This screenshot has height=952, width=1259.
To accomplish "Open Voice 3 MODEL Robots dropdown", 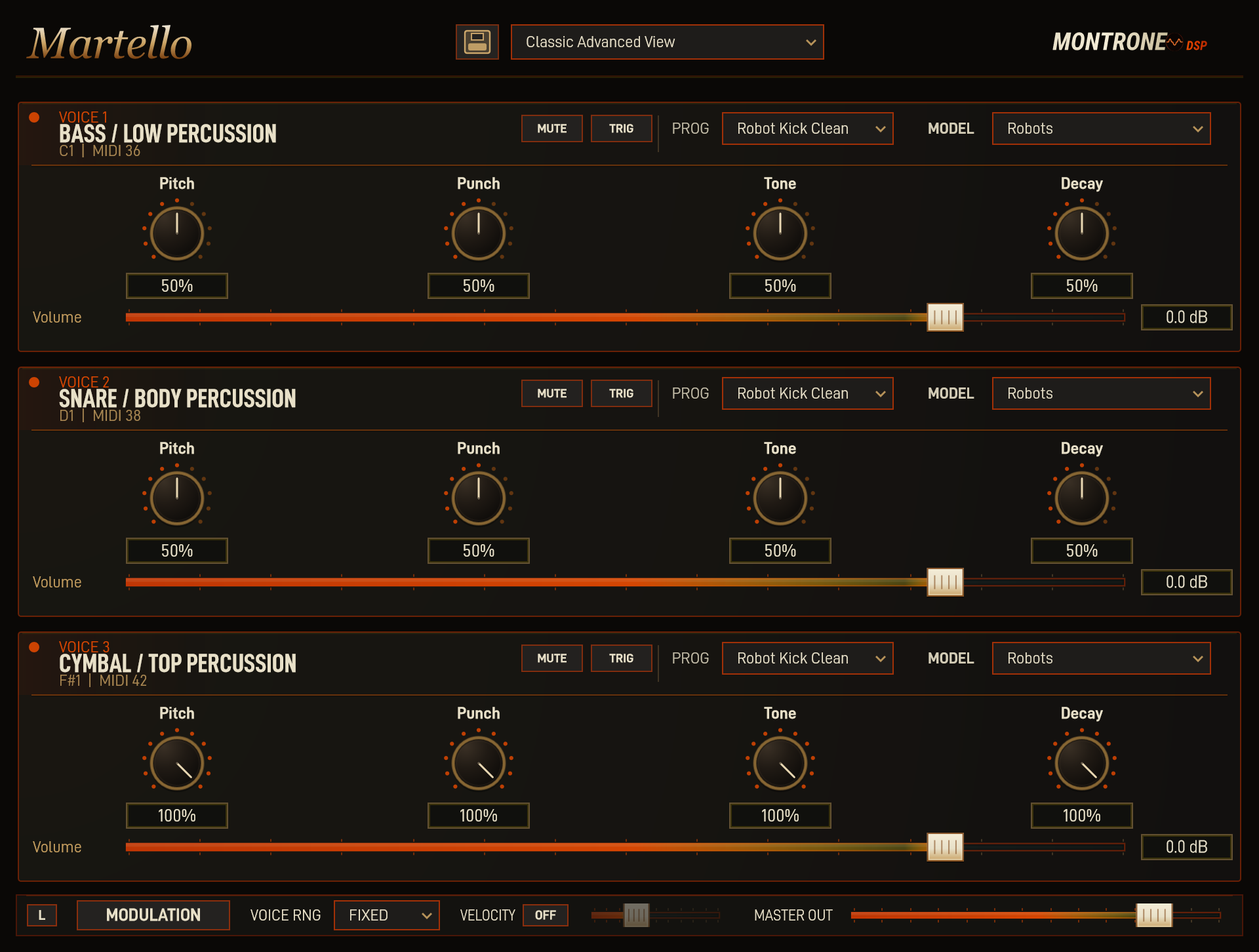I will (x=1102, y=658).
